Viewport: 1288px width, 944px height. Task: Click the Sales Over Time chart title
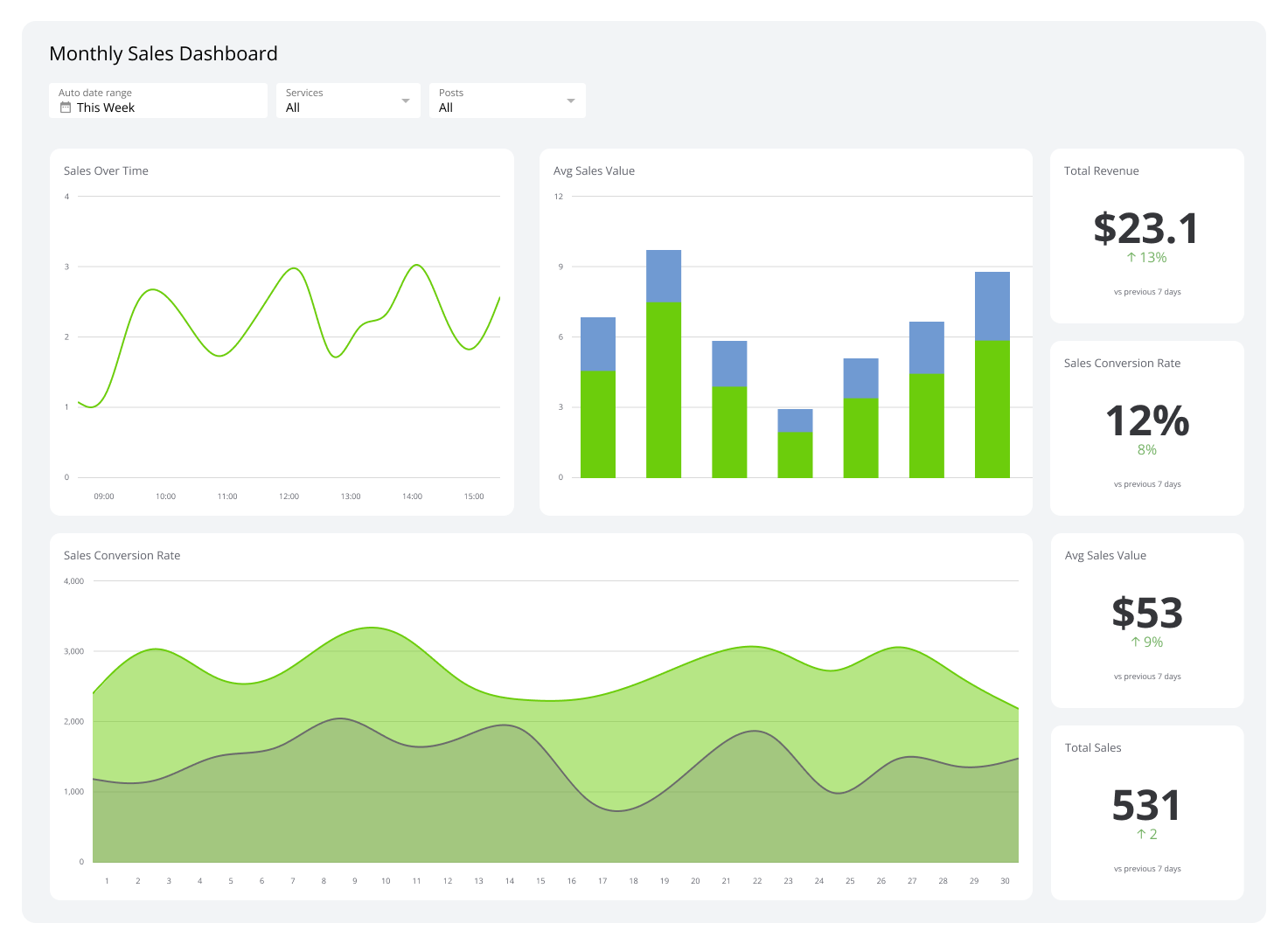click(106, 170)
